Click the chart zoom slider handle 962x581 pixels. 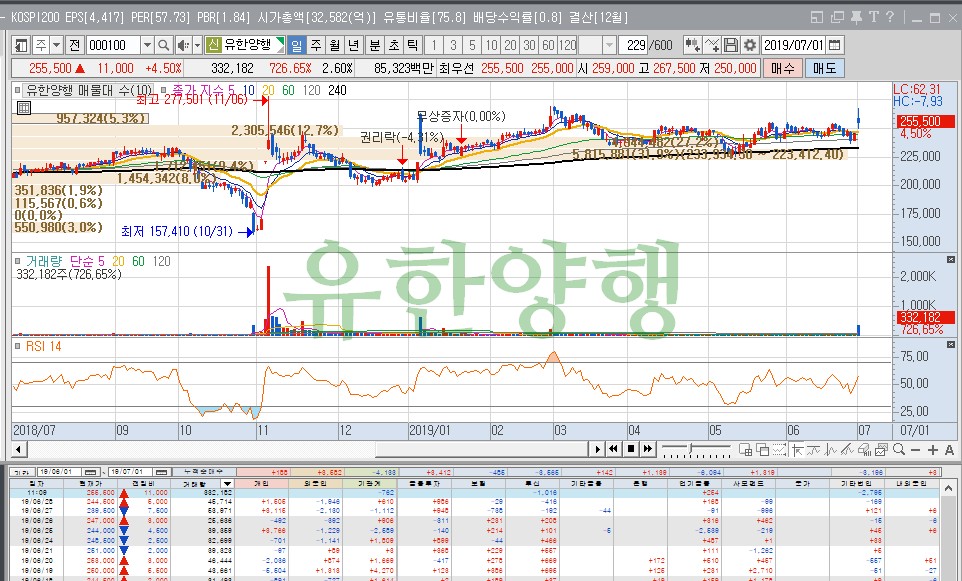point(691,449)
